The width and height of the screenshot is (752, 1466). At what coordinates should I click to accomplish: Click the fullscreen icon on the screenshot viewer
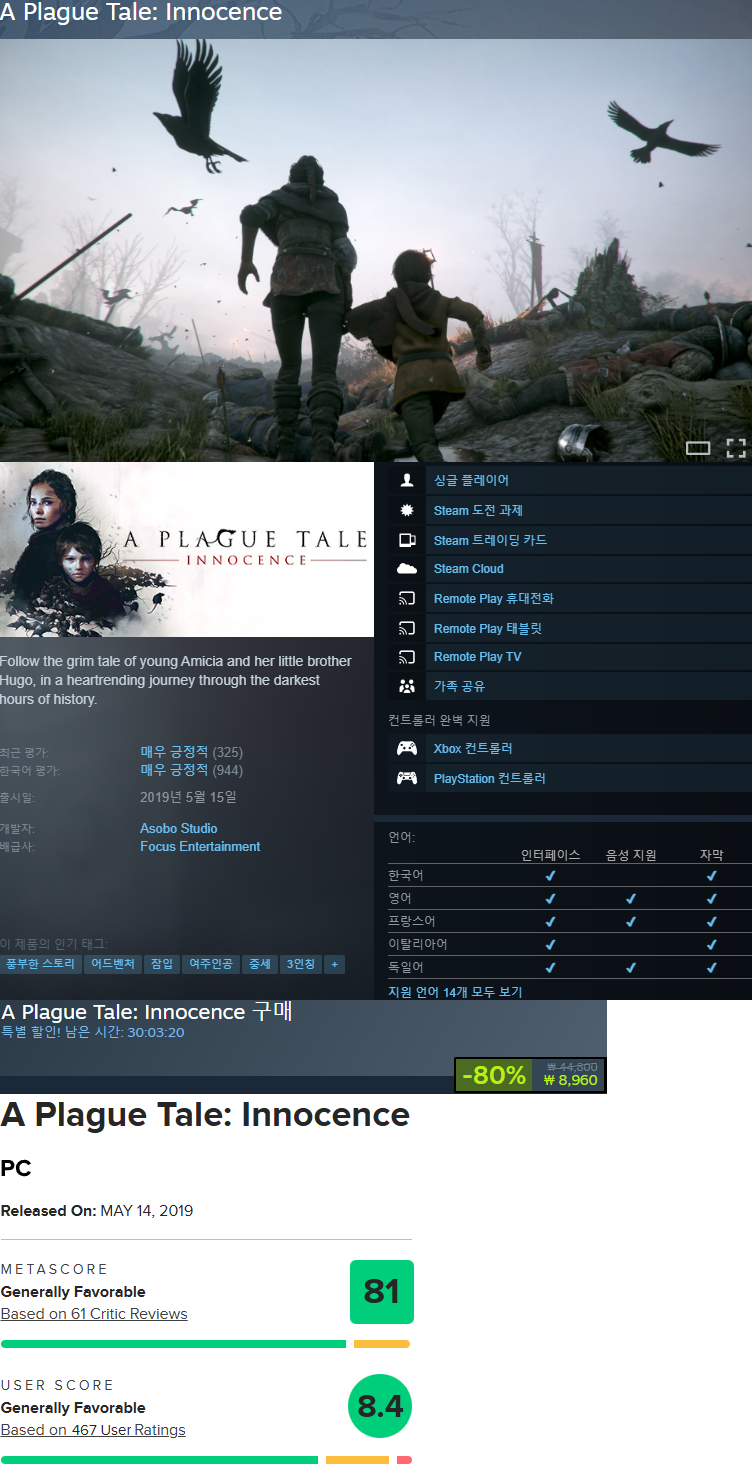[736, 448]
